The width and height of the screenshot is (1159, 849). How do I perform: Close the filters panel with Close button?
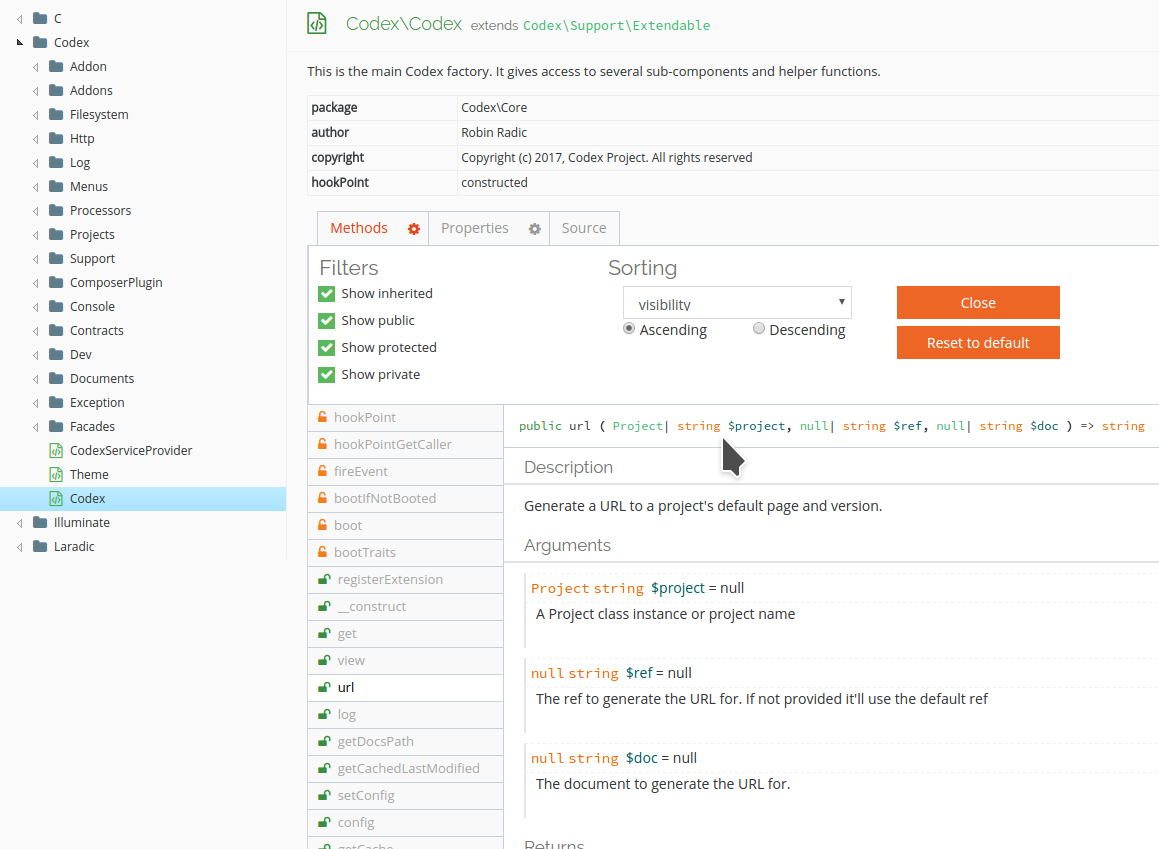click(x=978, y=303)
